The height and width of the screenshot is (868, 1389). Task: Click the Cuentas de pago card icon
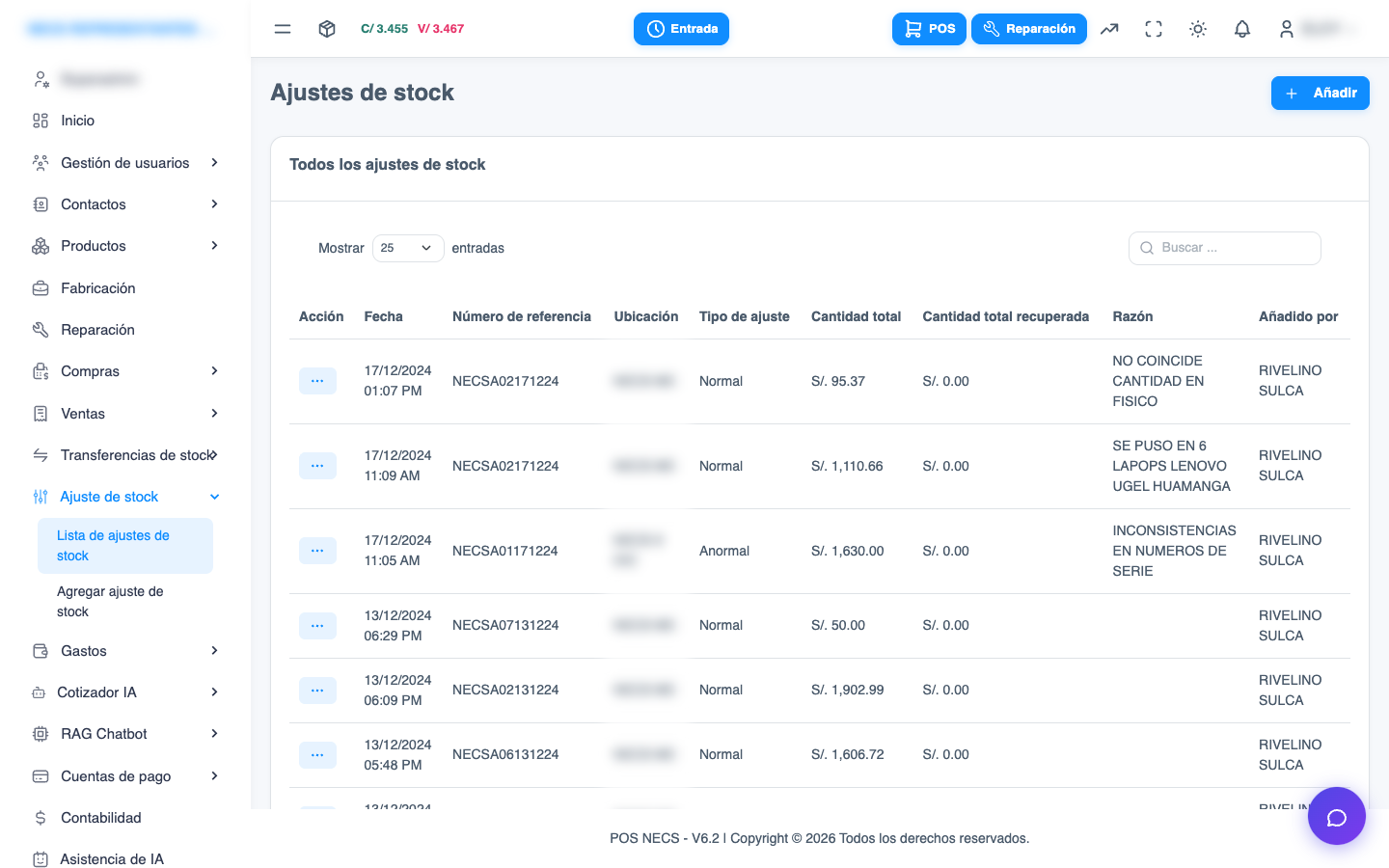click(41, 776)
